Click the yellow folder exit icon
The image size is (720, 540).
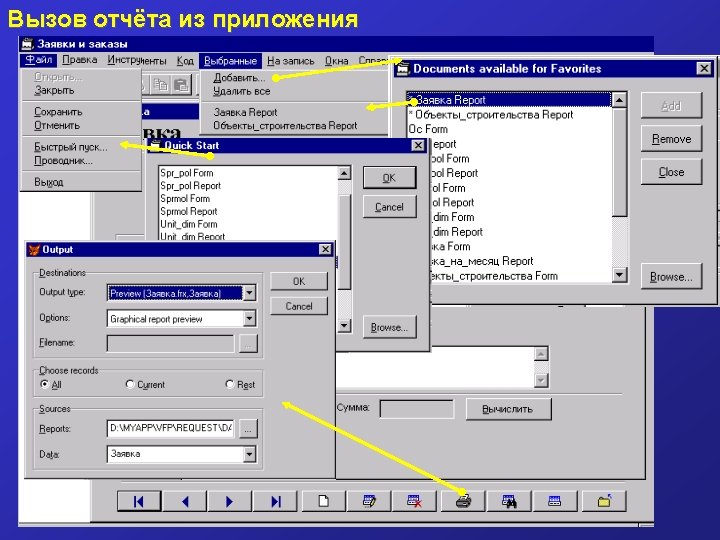click(604, 501)
